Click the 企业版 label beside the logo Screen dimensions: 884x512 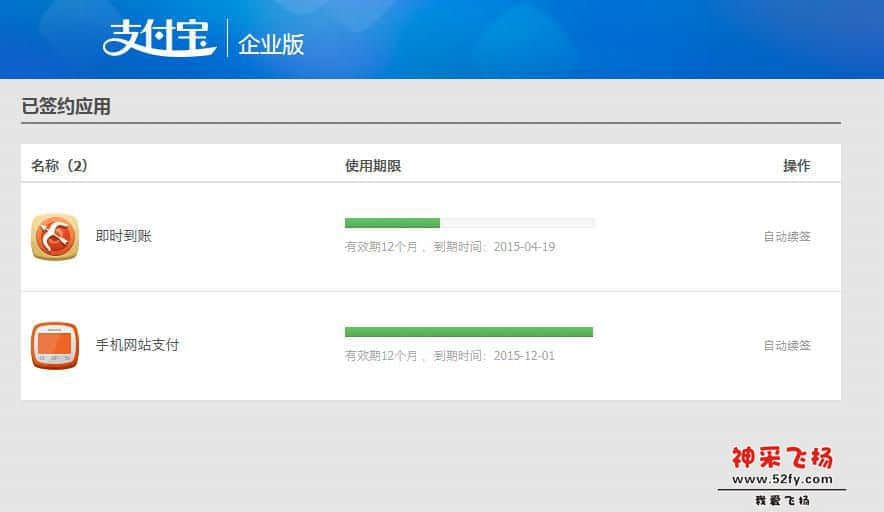[x=271, y=44]
